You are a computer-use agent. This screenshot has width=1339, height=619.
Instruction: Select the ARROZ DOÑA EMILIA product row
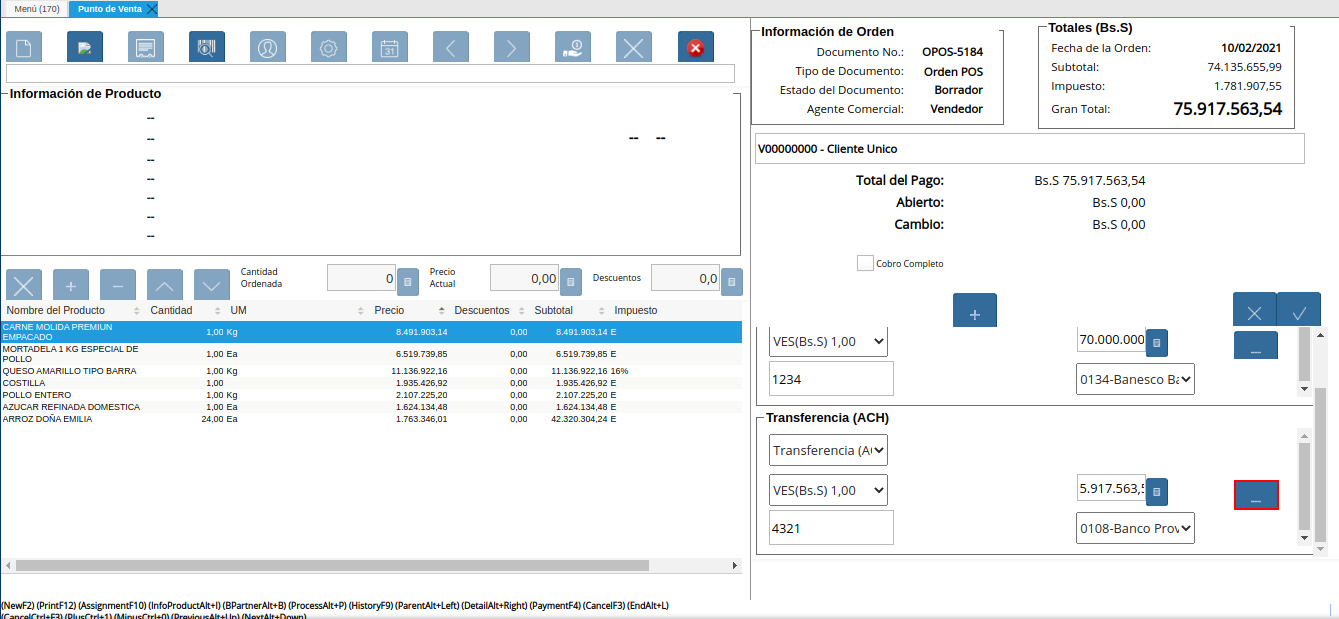tap(48, 420)
